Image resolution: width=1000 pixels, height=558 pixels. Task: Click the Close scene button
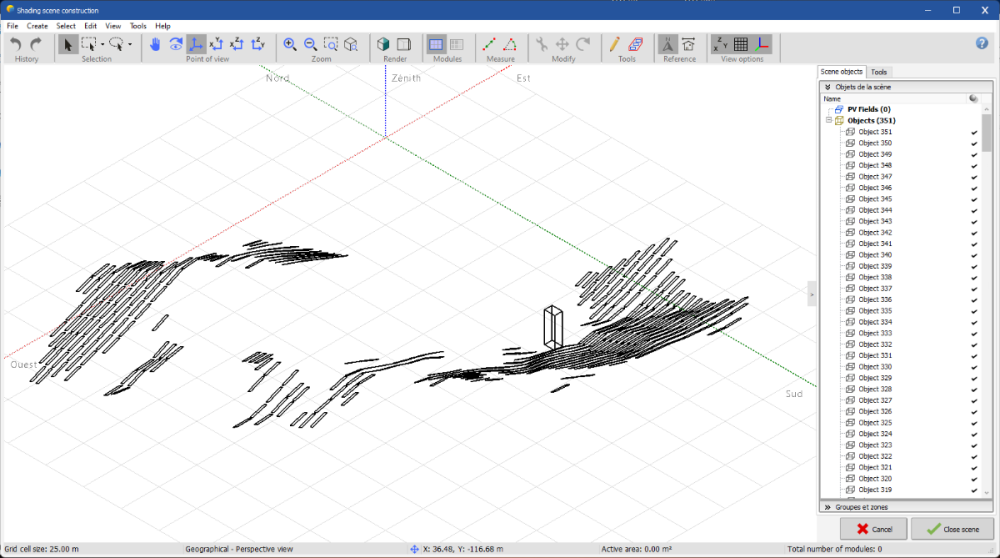pos(952,528)
